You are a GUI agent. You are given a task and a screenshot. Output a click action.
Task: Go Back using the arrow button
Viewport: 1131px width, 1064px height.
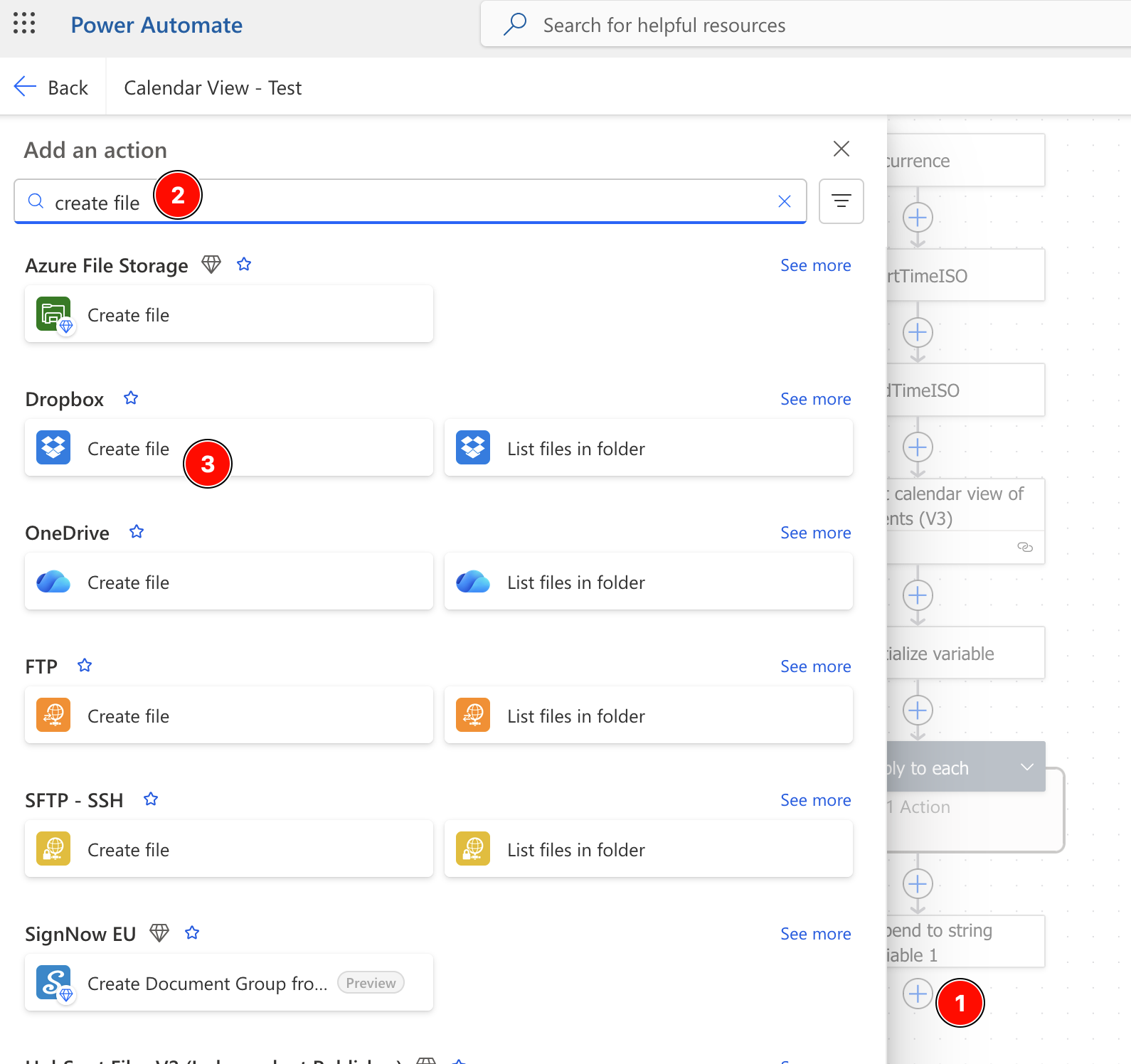tap(52, 87)
